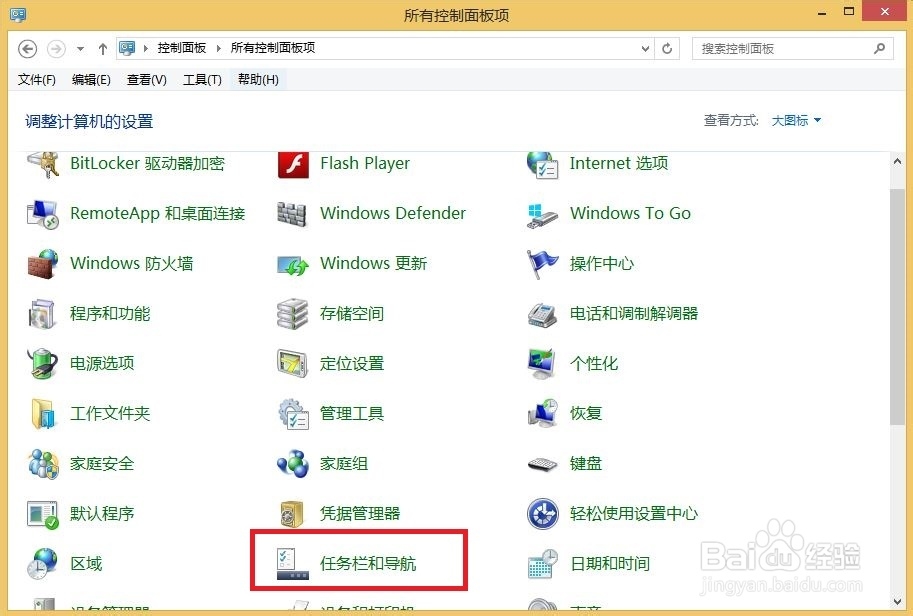Click the control panel window title icon
The image size is (913, 616).
18,15
